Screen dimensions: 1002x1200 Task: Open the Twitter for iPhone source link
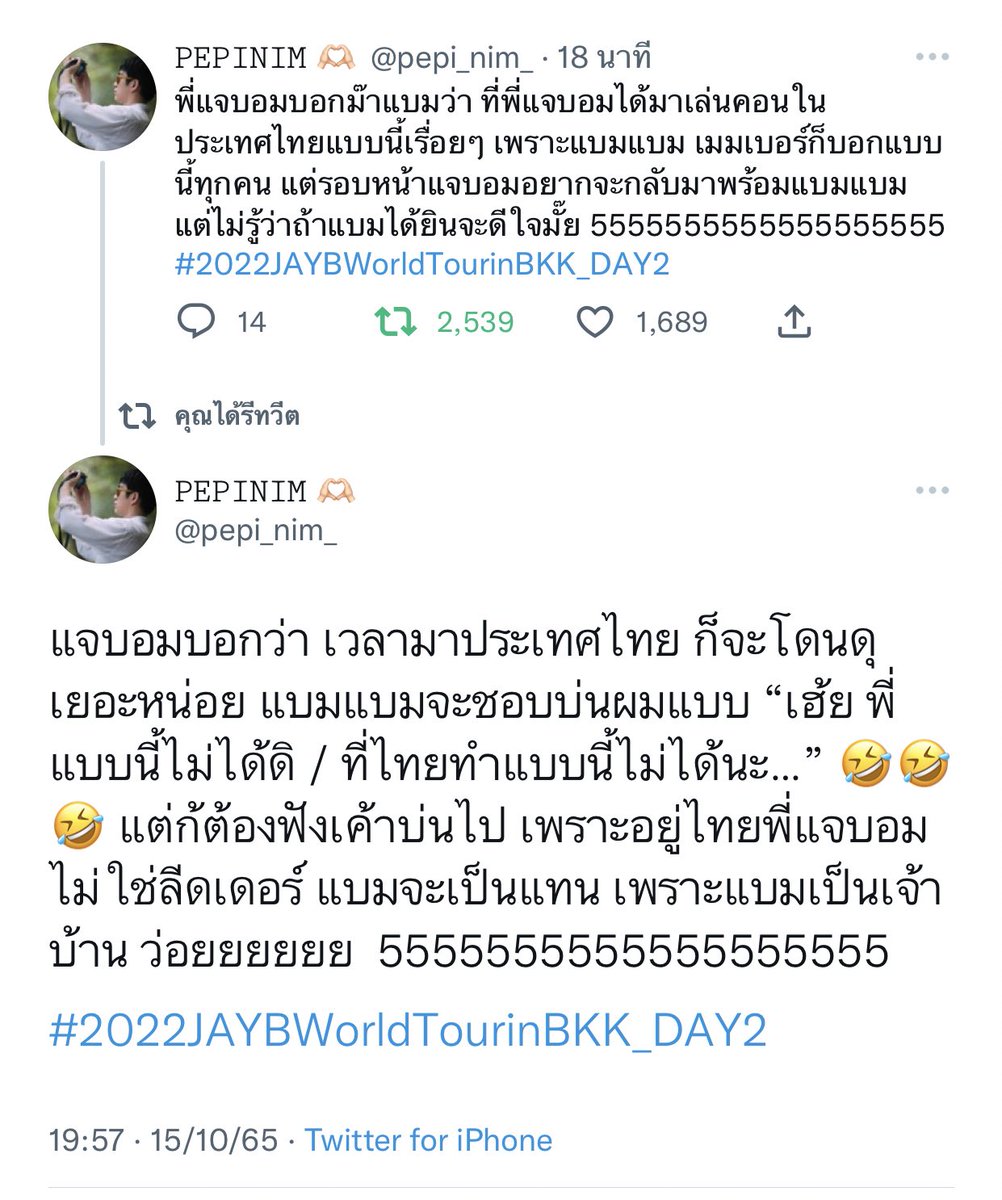coord(428,1140)
